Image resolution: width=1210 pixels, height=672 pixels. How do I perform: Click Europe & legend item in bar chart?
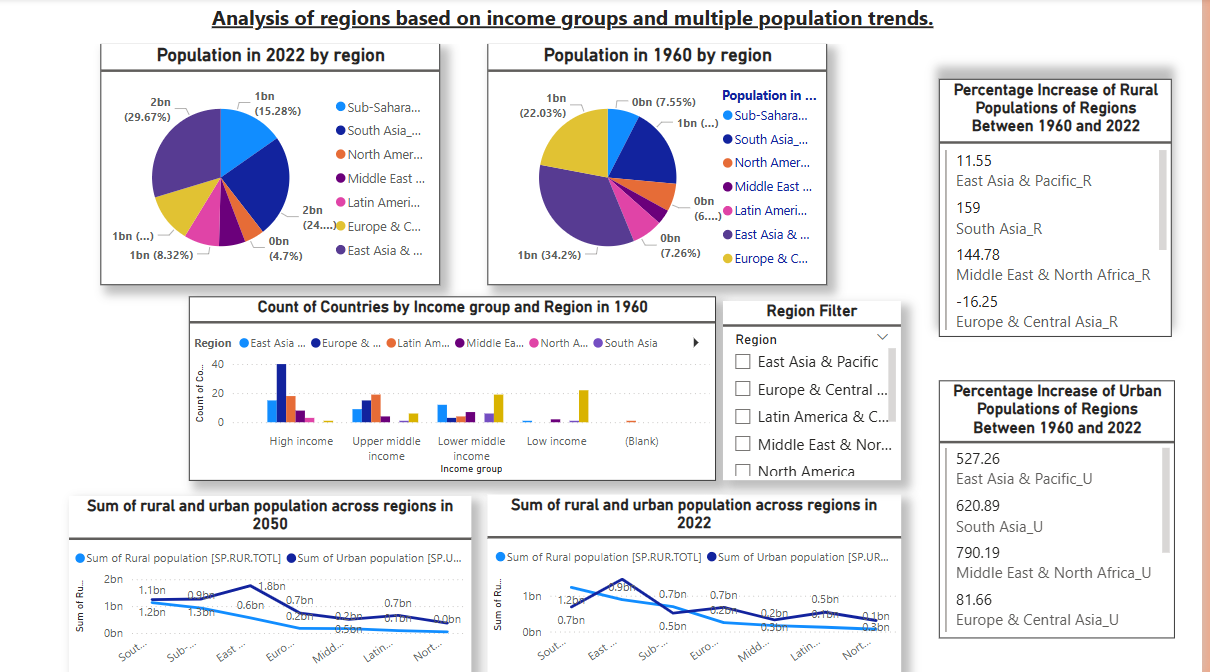(x=344, y=343)
